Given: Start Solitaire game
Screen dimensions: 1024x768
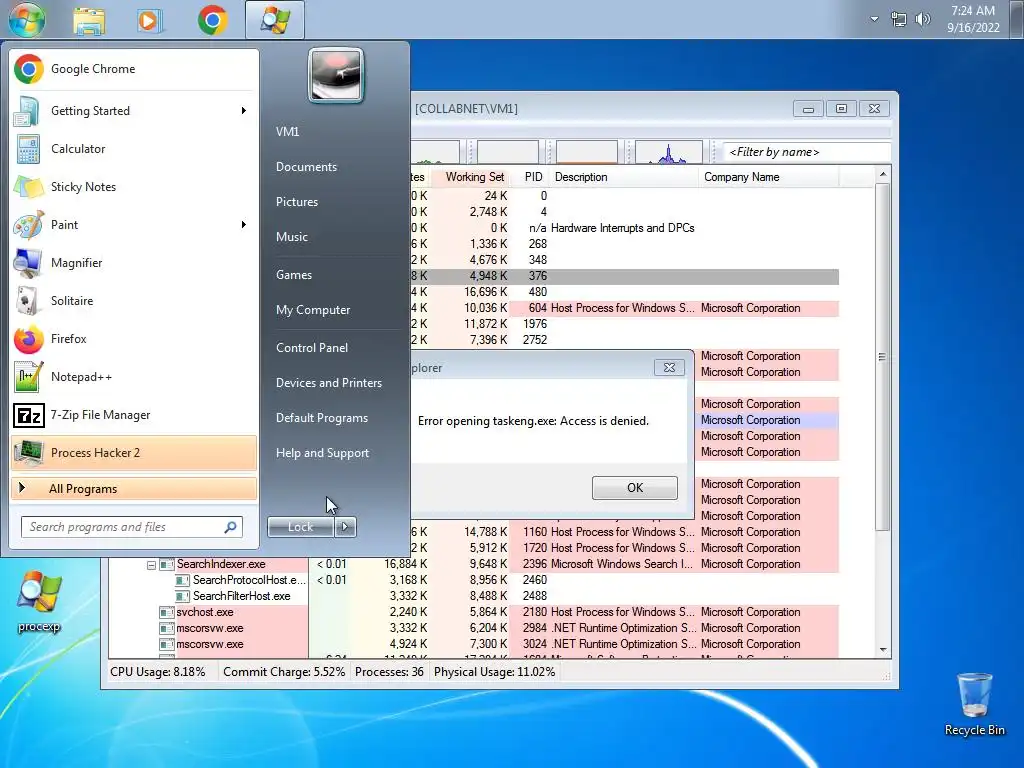Looking at the screenshot, I should 134,301.
